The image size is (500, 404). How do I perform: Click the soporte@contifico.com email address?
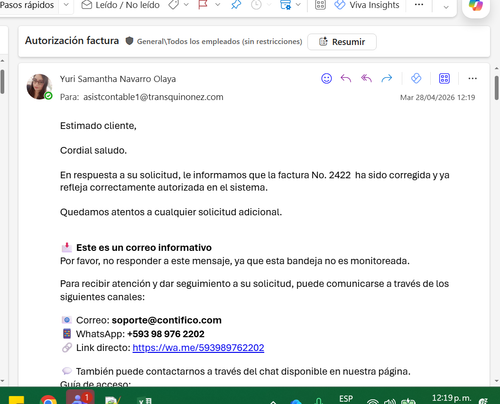[166, 320]
